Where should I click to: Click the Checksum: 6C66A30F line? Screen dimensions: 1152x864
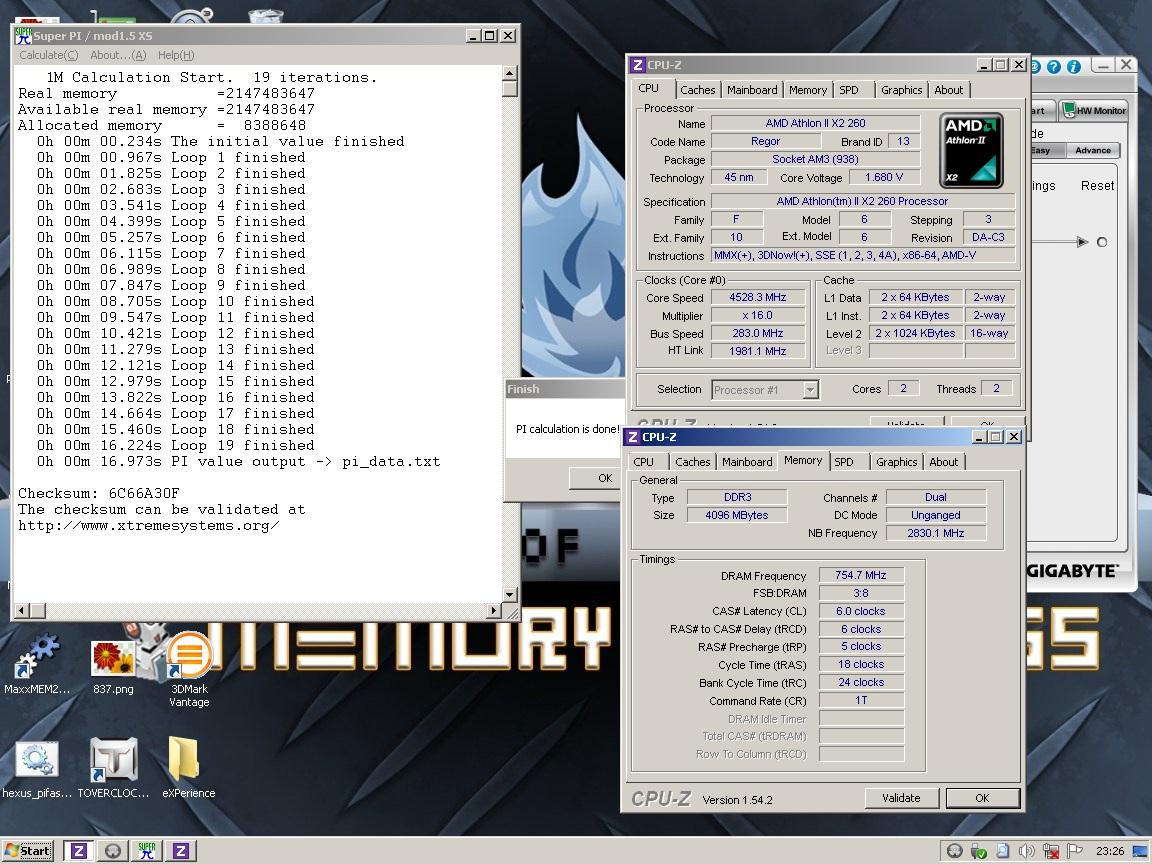click(98, 493)
